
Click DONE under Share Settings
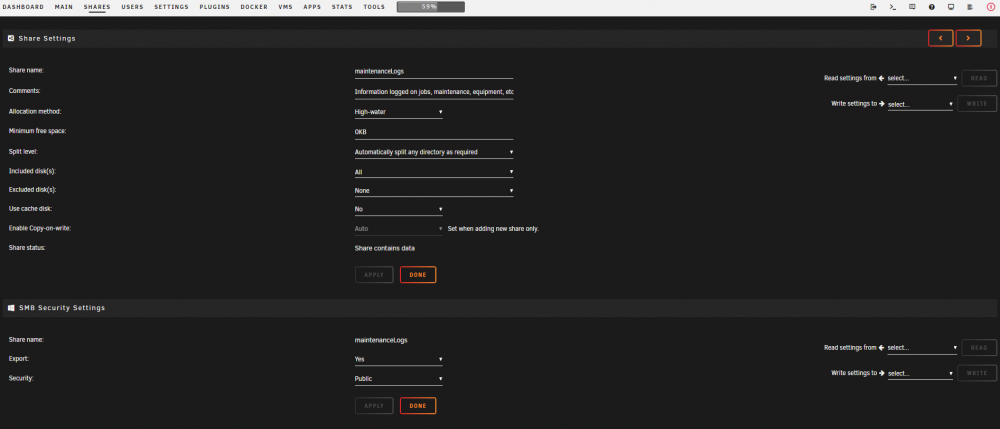(x=418, y=275)
